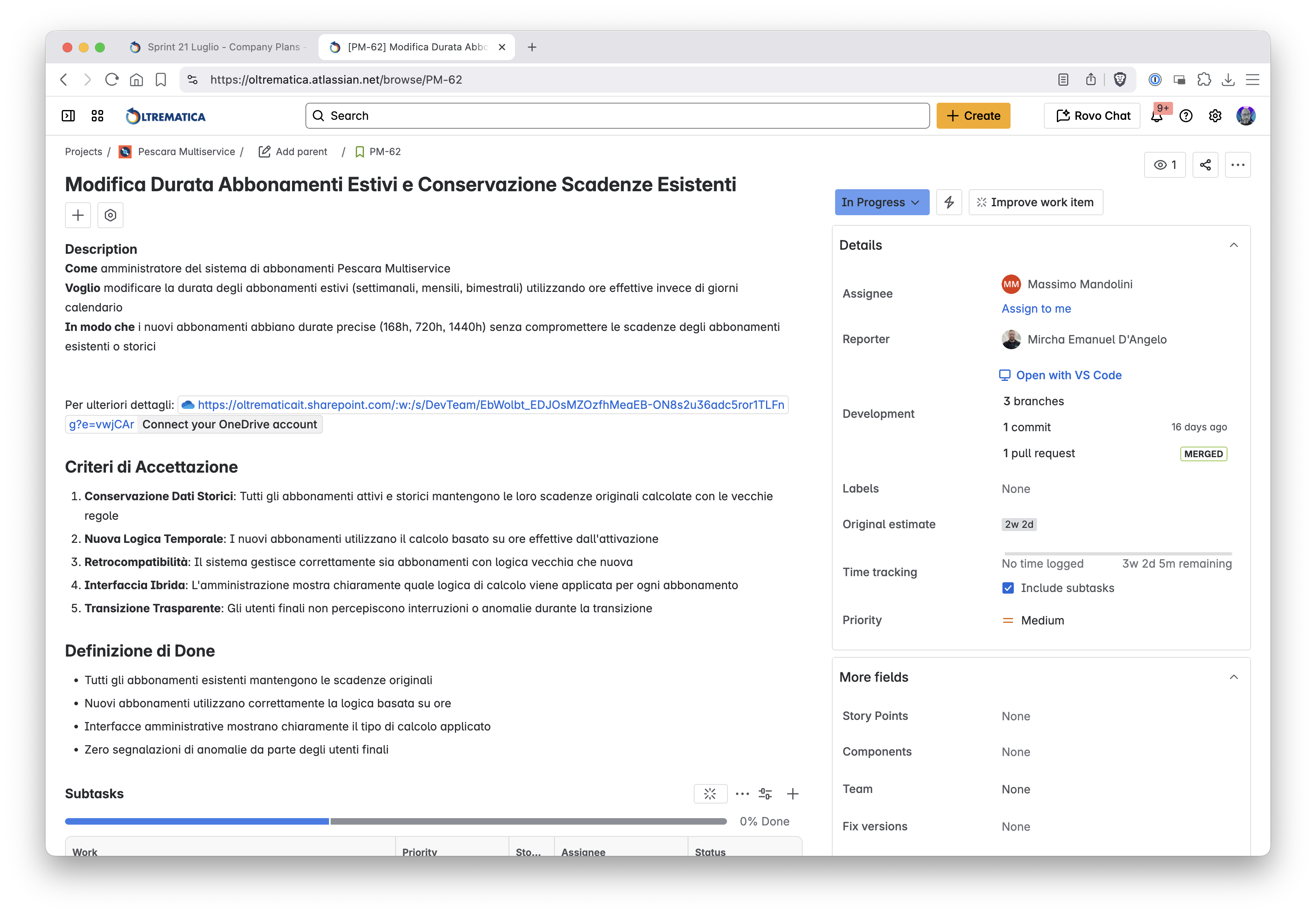Click Assign to me link

[1036, 308]
